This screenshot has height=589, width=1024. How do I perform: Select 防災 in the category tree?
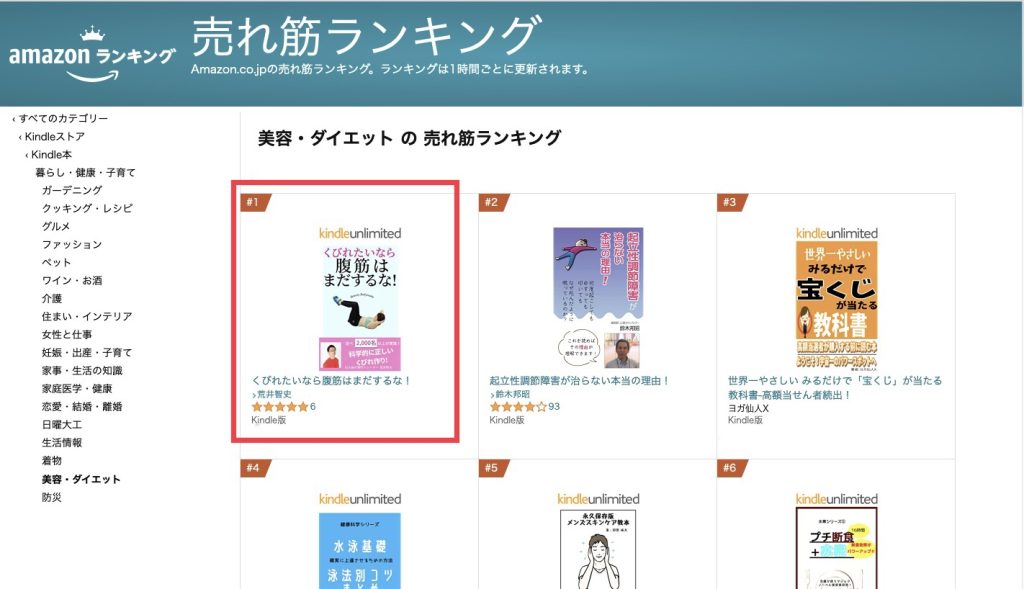52,498
